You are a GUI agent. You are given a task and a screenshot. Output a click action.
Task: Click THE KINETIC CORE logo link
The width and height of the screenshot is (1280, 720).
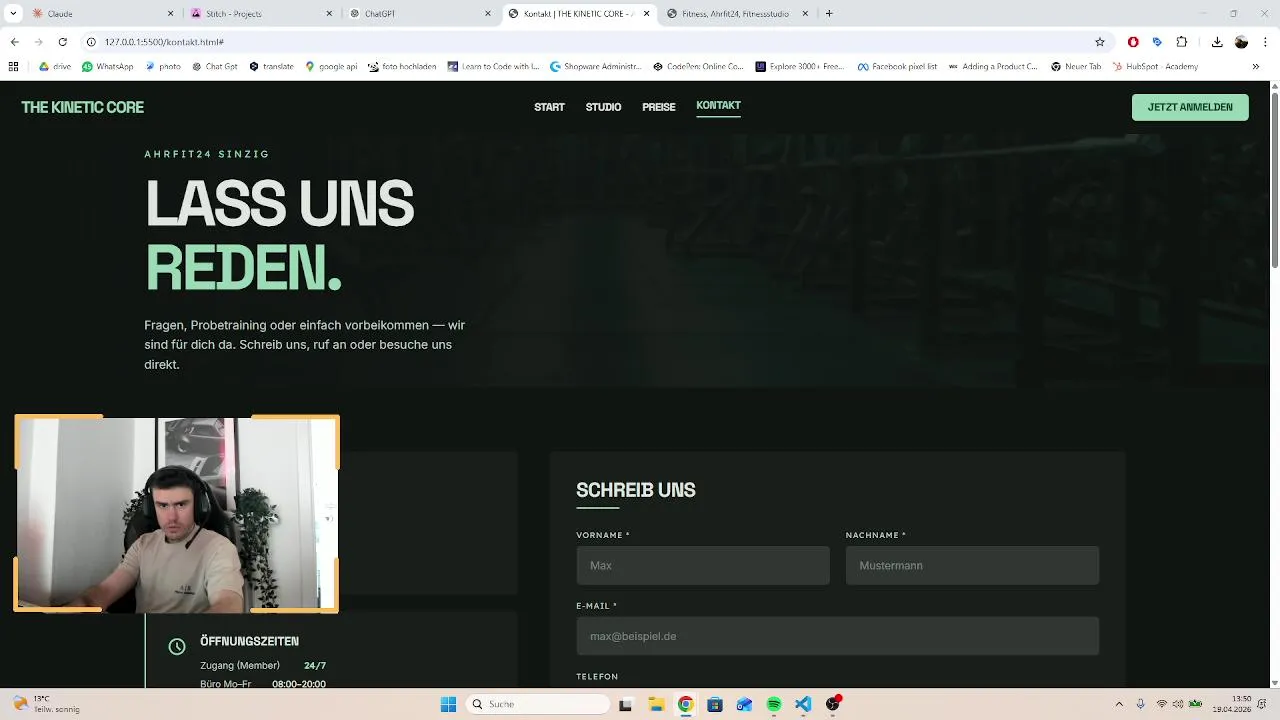point(82,107)
